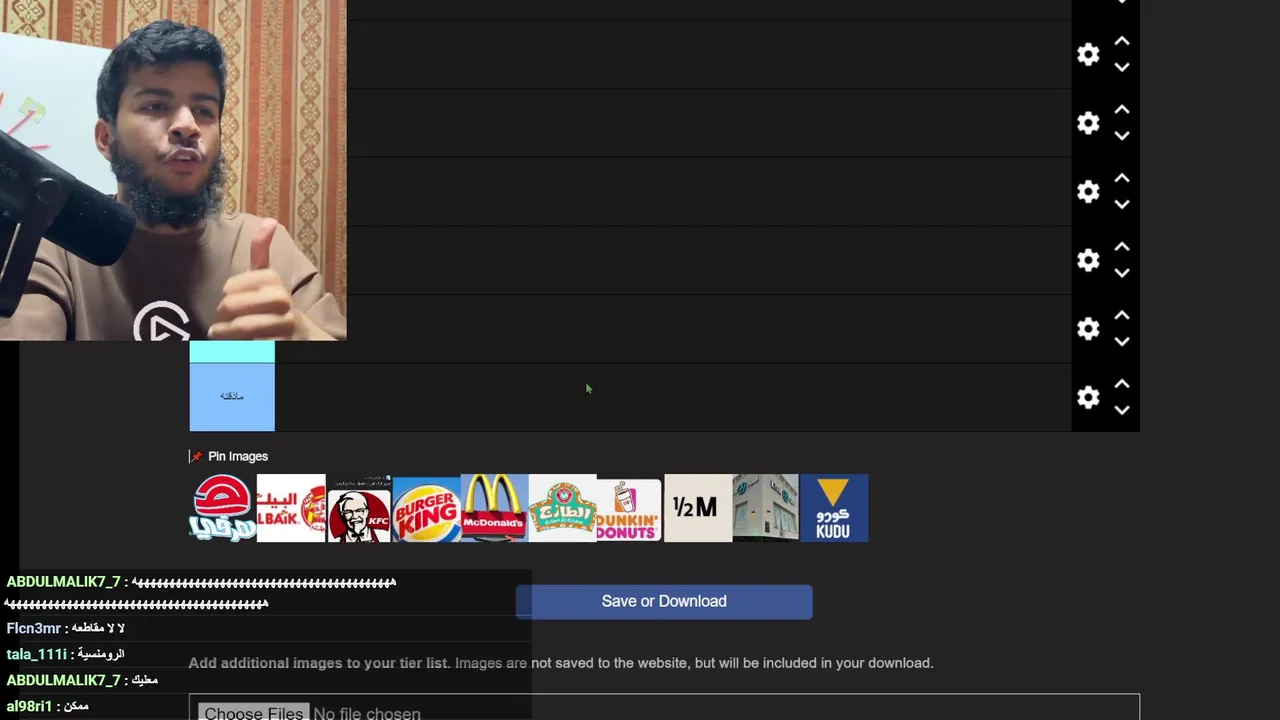Screen dimensions: 1280x720
Task: Select the Herfy logo image
Action: click(x=222, y=508)
